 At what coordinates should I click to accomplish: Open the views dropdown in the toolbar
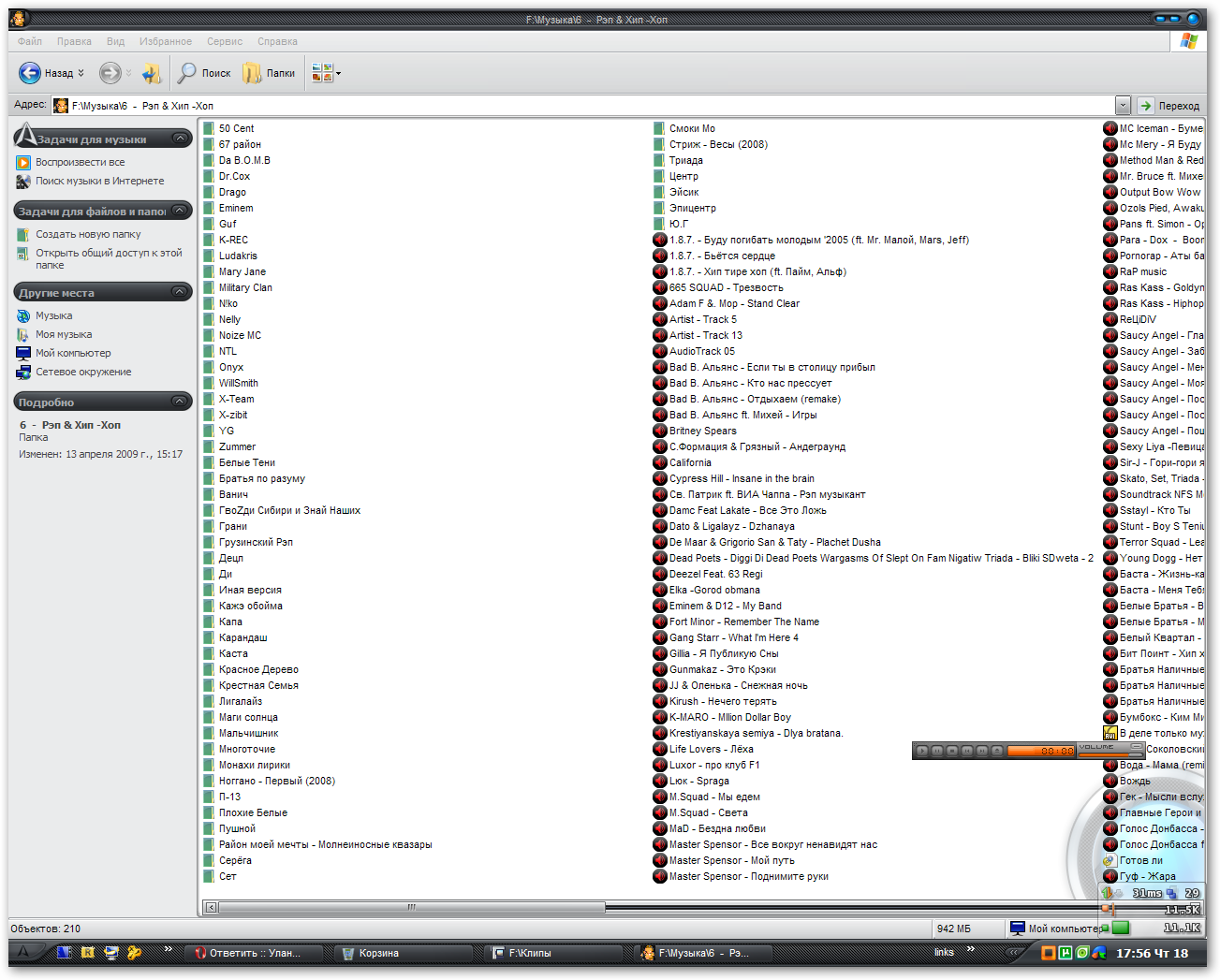(338, 73)
